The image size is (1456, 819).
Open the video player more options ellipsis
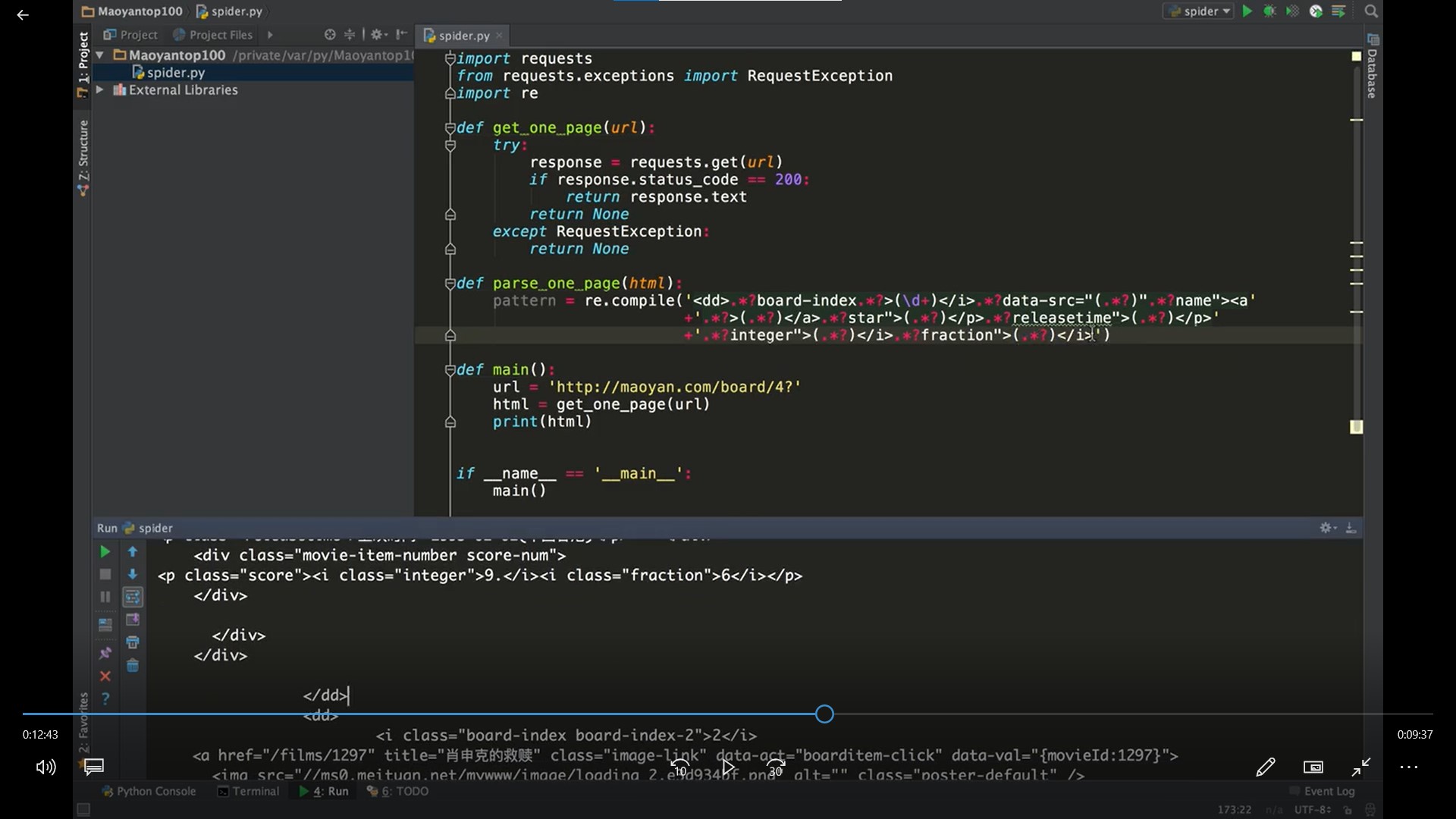(1409, 767)
